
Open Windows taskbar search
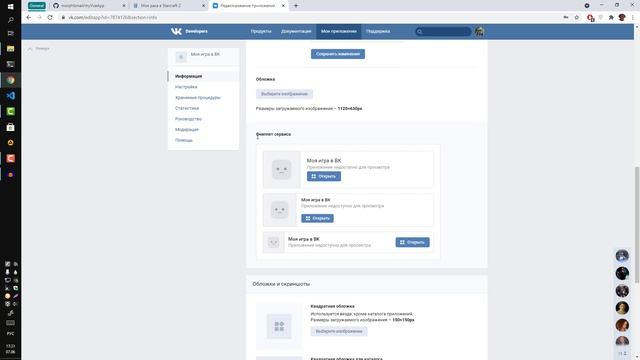tap(11, 20)
